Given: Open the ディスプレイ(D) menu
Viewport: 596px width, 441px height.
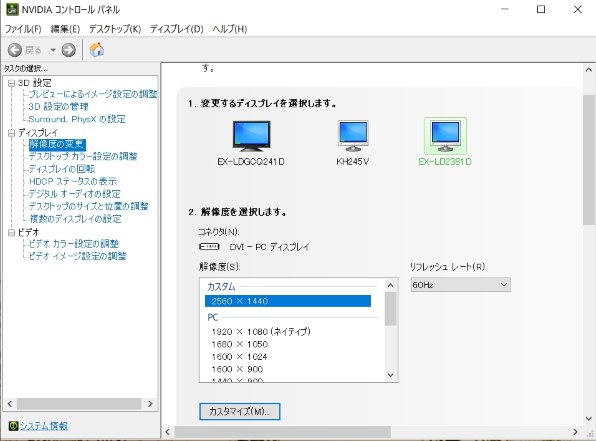Looking at the screenshot, I should pyautogui.click(x=176, y=29).
